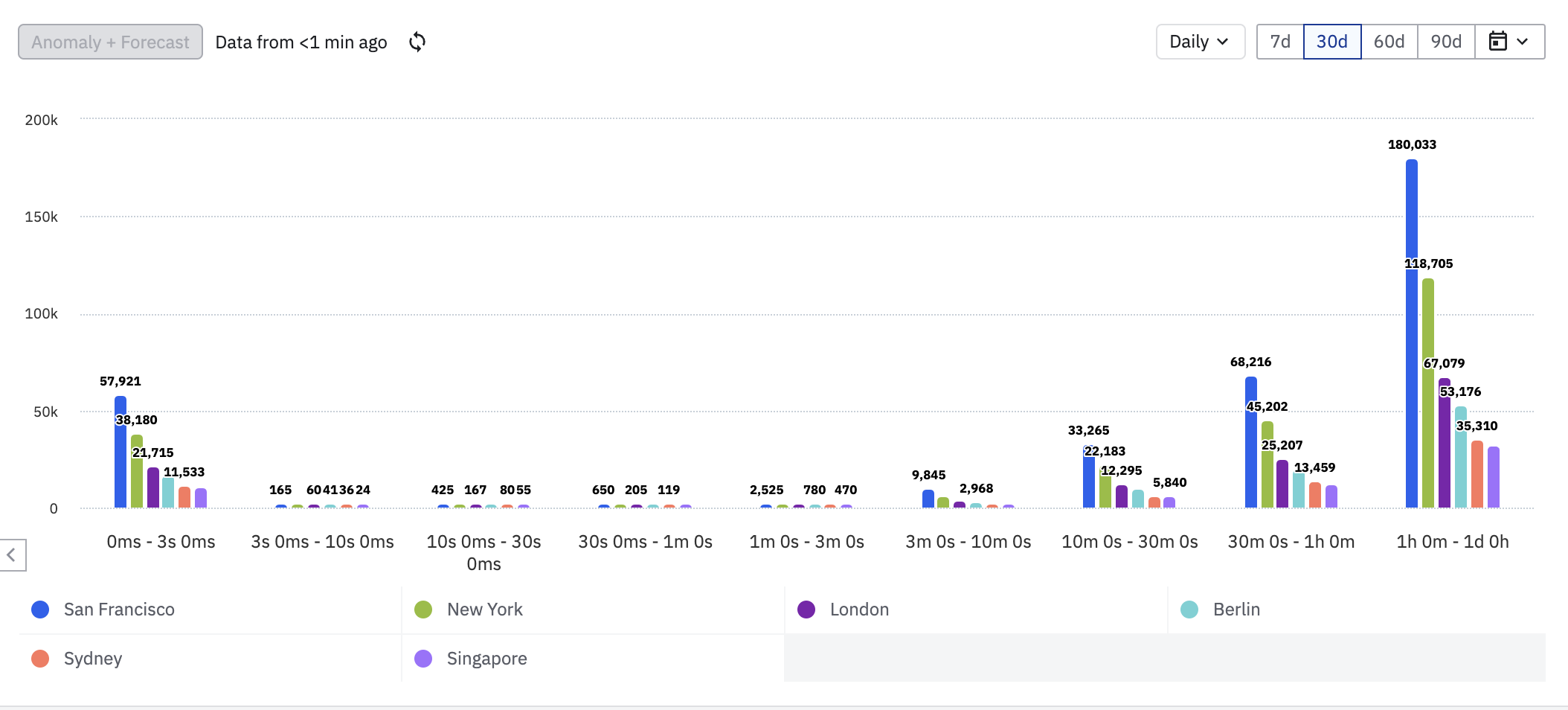Click Sydney orange legend dot
This screenshot has width=1568, height=710.
40,659
